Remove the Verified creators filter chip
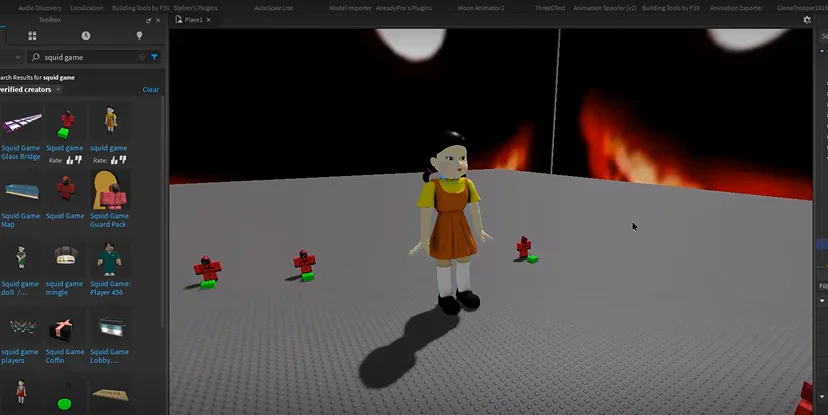This screenshot has height=415, width=828. (x=58, y=89)
